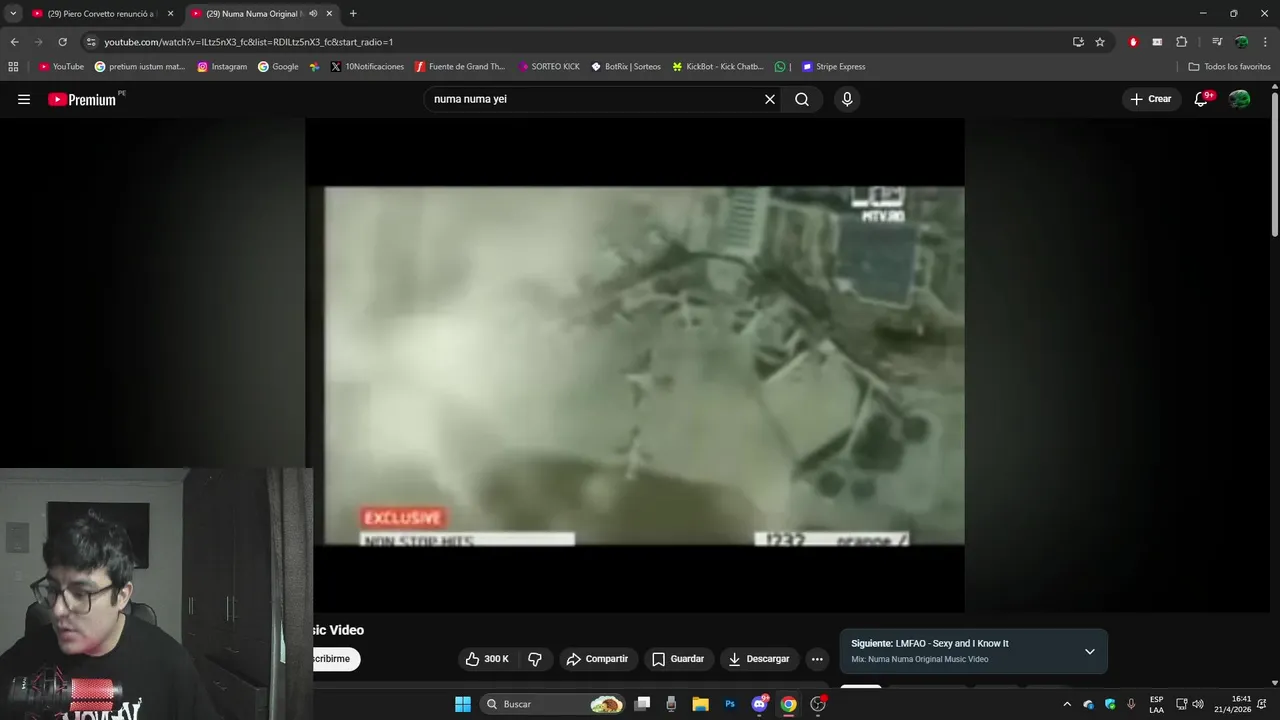
Task: Expand the Siguiente playlist panel chevron
Action: coord(1090,651)
